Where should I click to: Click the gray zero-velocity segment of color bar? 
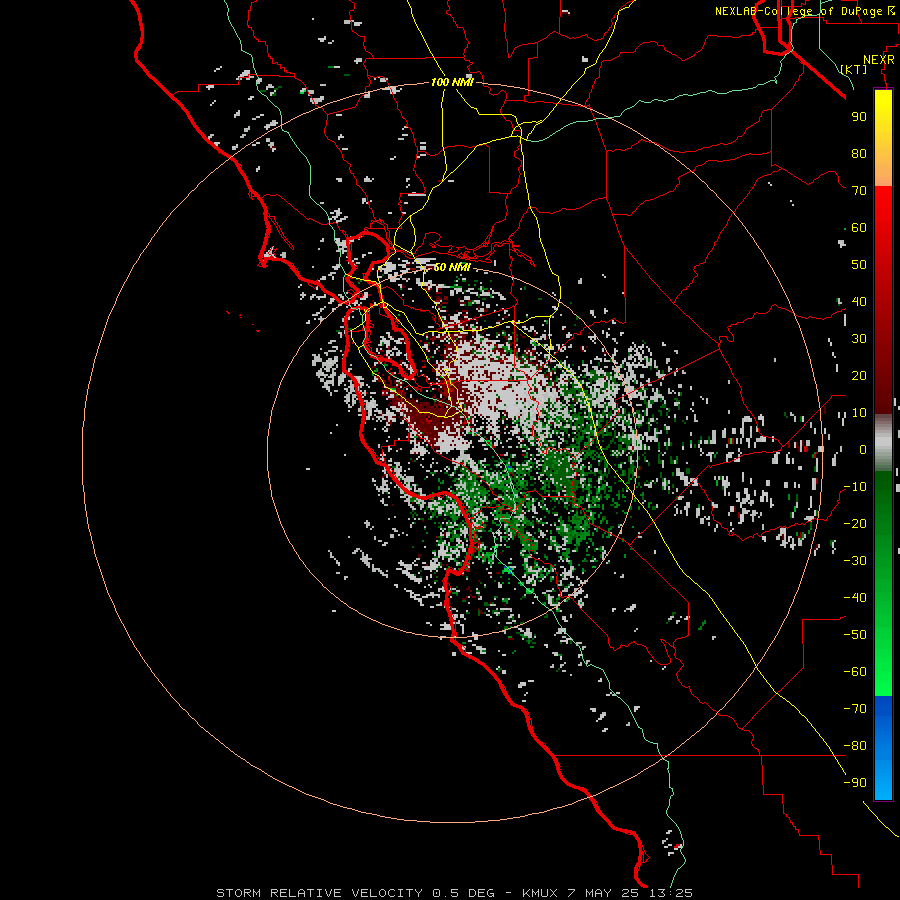(x=883, y=443)
